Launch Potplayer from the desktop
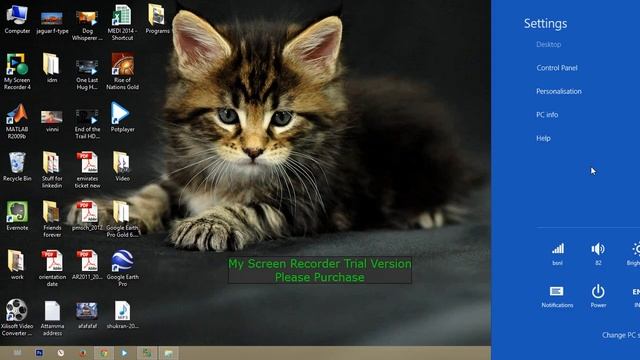The width and height of the screenshot is (640, 360). pos(122,118)
